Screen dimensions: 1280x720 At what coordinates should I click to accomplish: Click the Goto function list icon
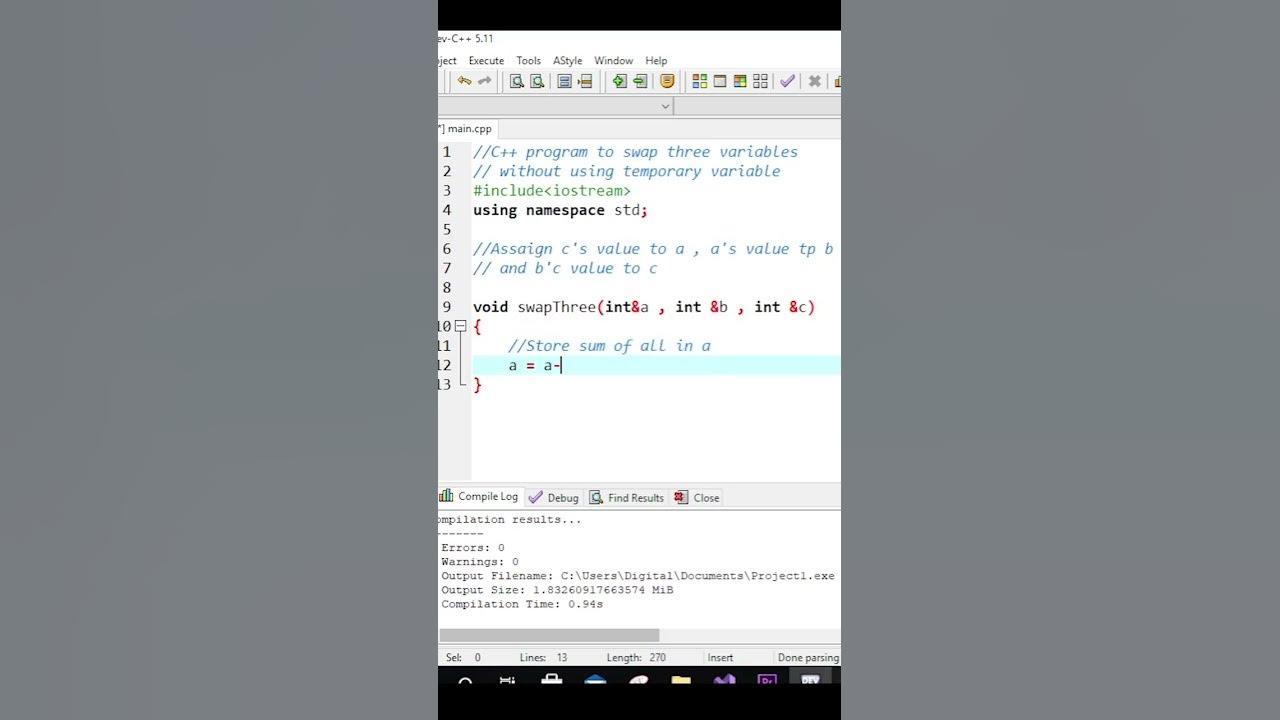tap(564, 82)
